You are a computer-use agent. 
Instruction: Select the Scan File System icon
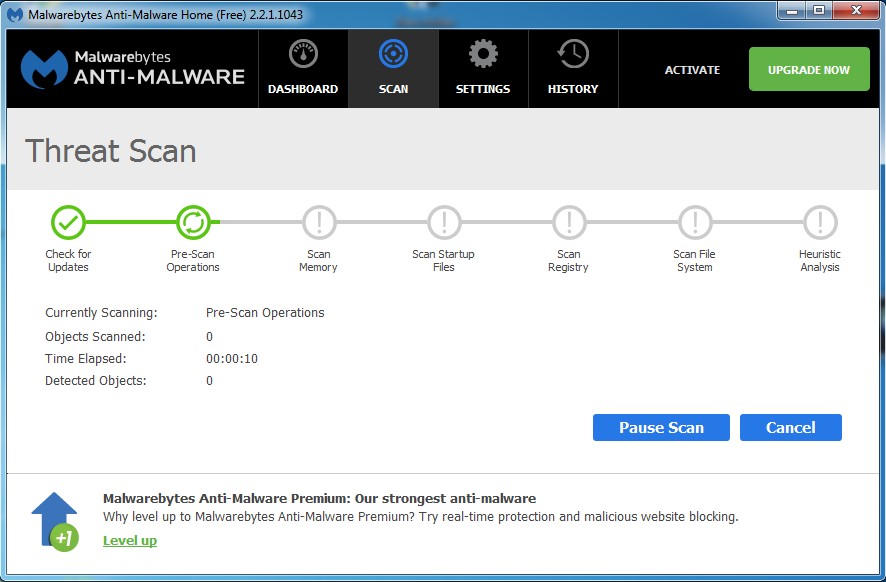pos(694,222)
